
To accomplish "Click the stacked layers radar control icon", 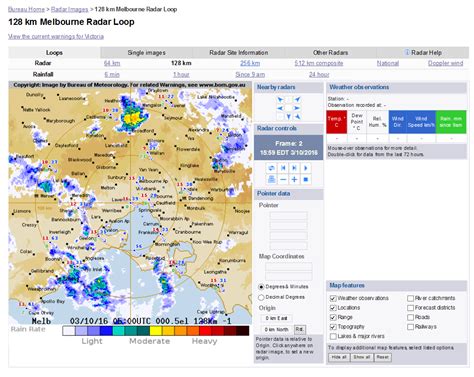I will (x=272, y=180).
